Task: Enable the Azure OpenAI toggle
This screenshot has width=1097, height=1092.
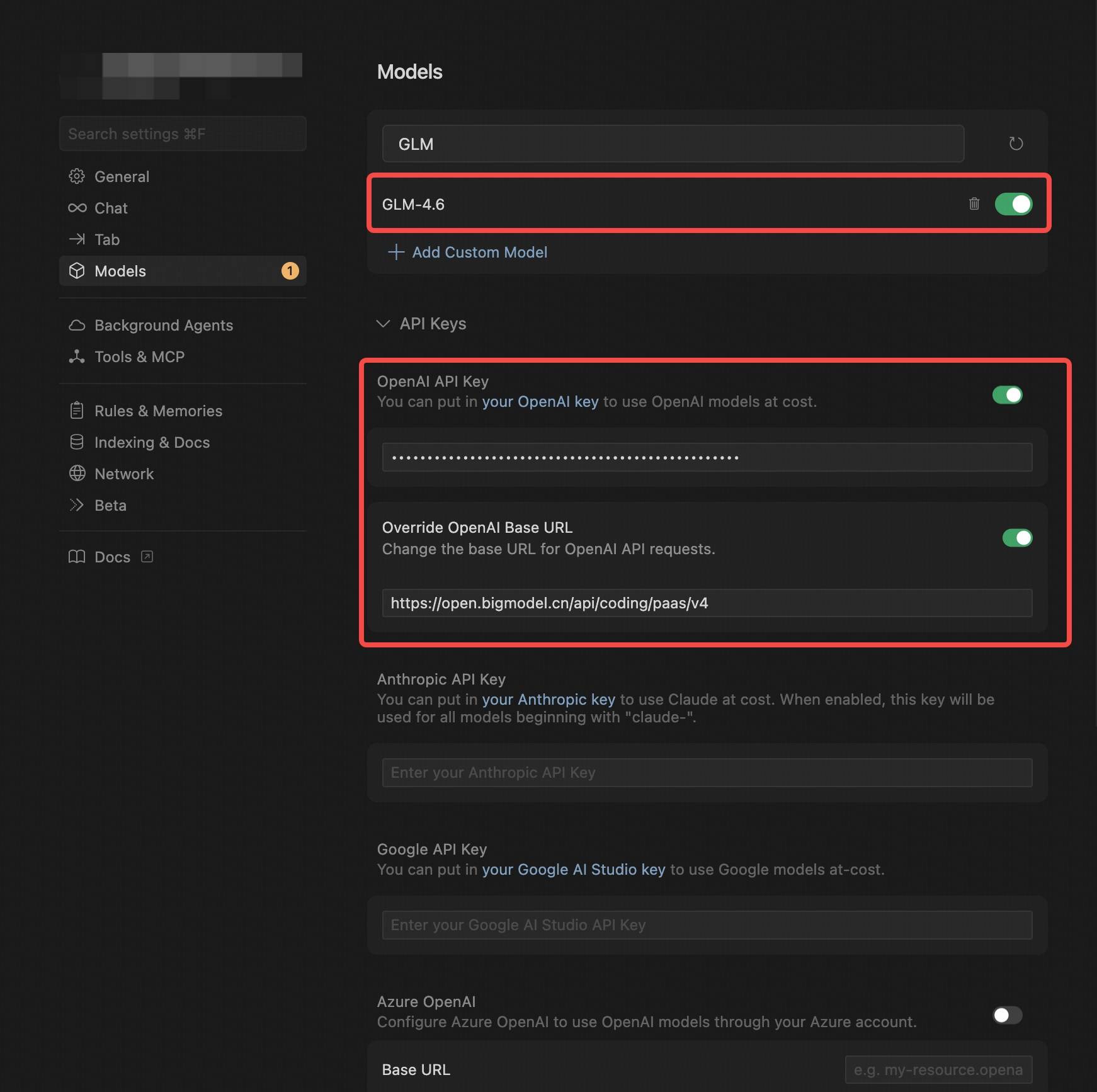Action: click(x=1007, y=1015)
